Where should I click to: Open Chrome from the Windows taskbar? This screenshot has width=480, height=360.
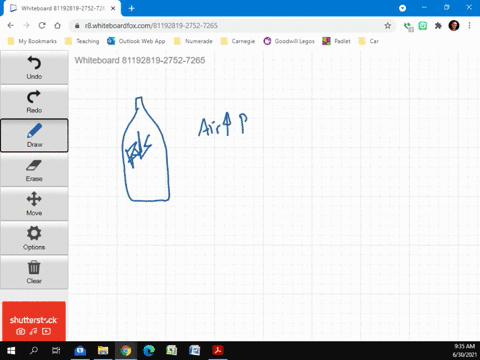126,350
